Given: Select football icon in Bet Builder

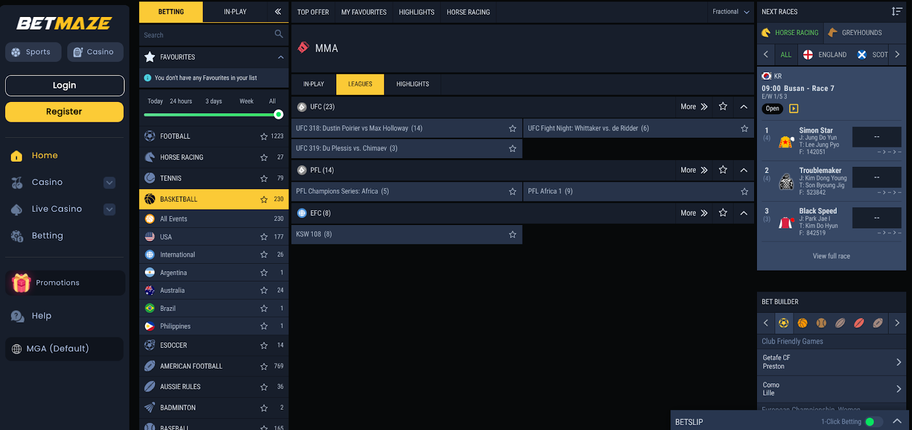Looking at the screenshot, I should pyautogui.click(x=783, y=323).
